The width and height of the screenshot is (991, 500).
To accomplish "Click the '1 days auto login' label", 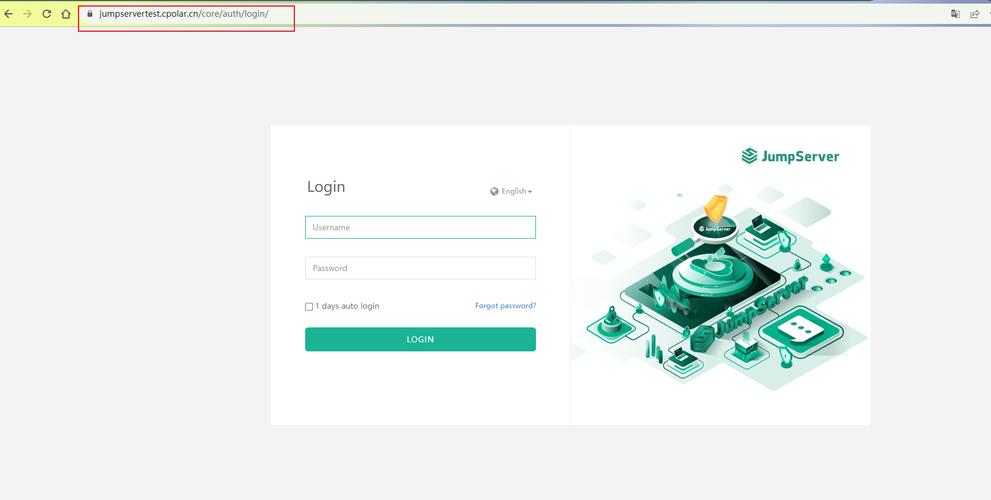I will coord(347,306).
